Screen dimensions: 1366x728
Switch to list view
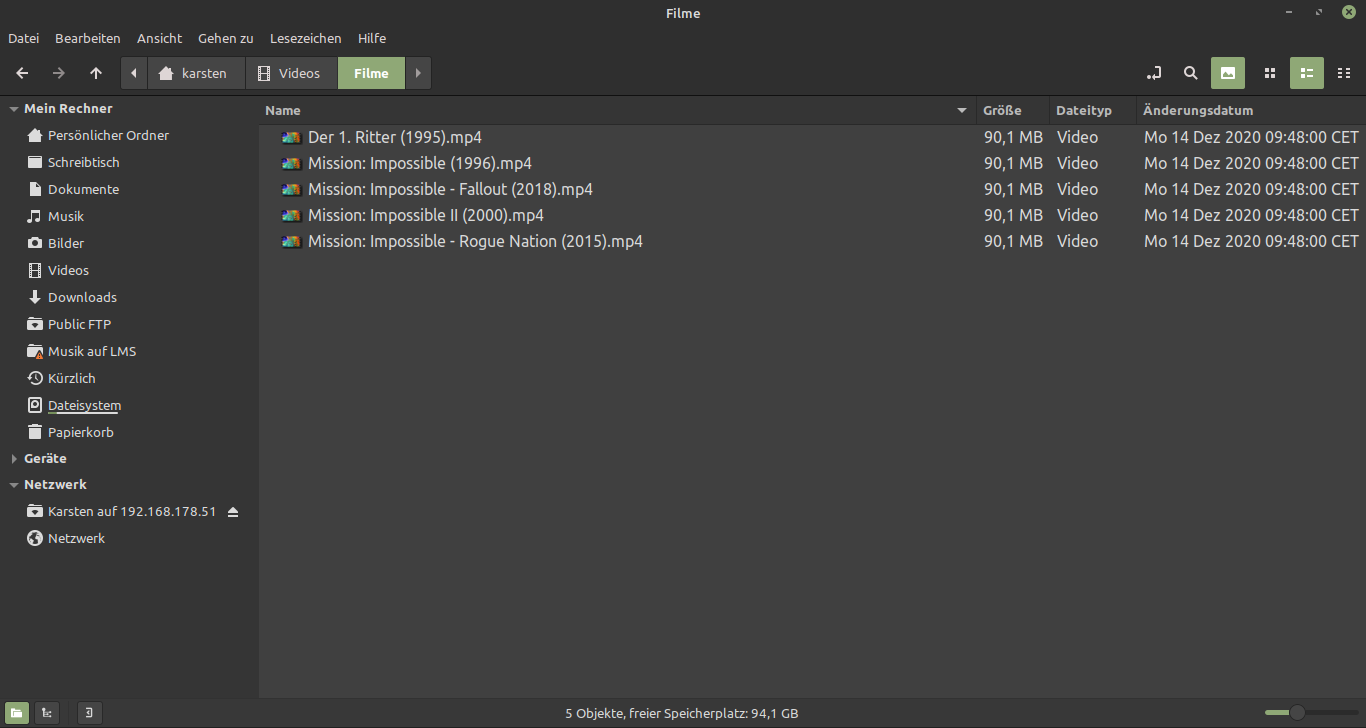(x=1307, y=73)
